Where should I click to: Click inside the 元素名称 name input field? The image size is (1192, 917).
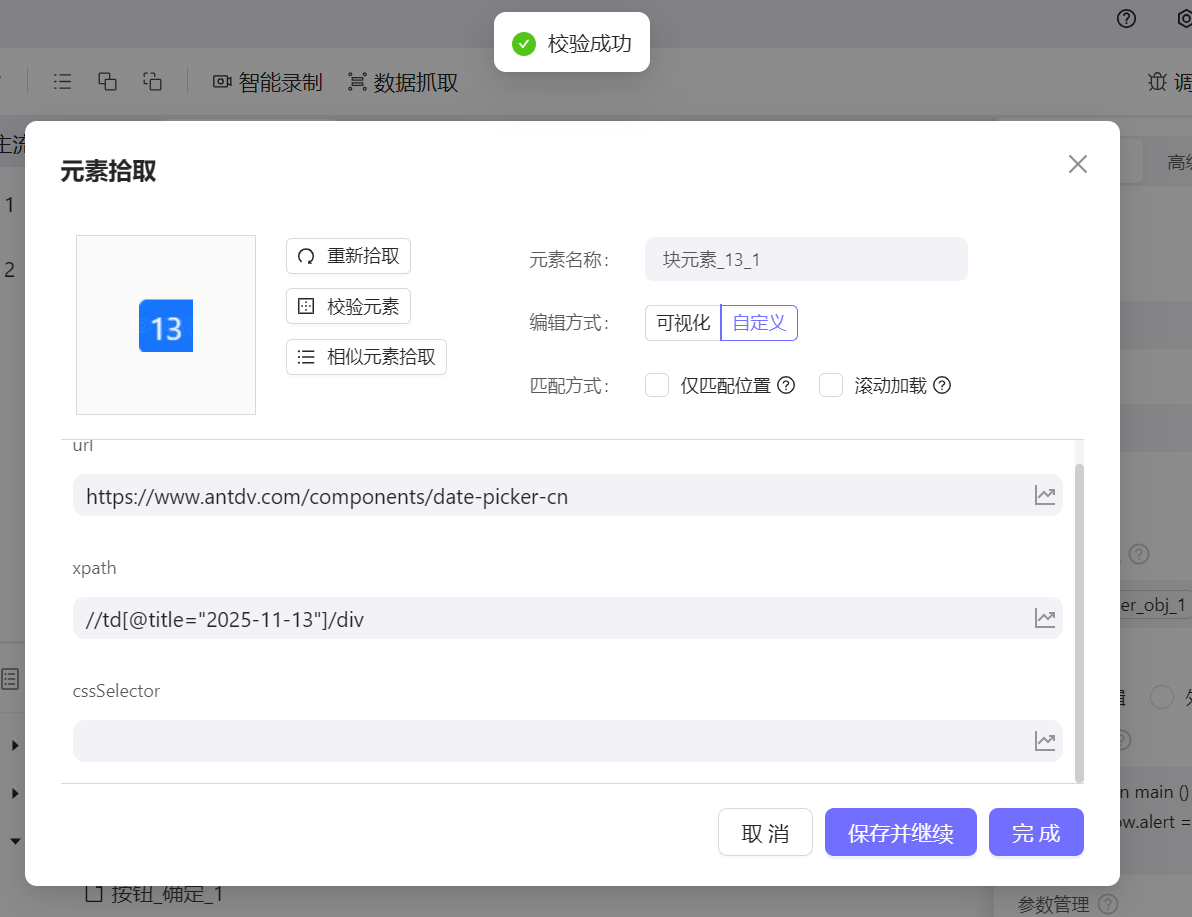pos(806,259)
